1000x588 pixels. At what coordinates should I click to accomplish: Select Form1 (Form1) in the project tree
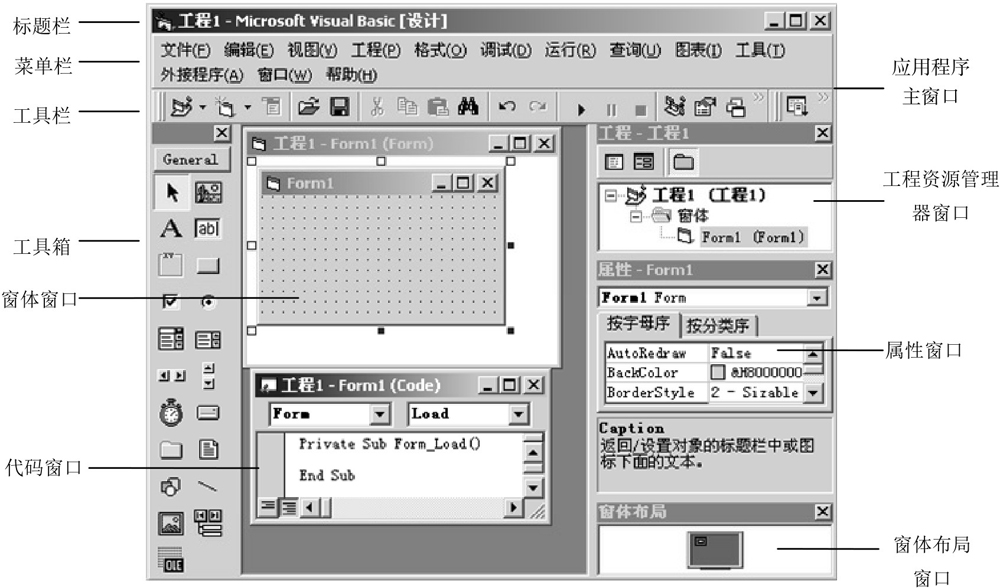(753, 237)
